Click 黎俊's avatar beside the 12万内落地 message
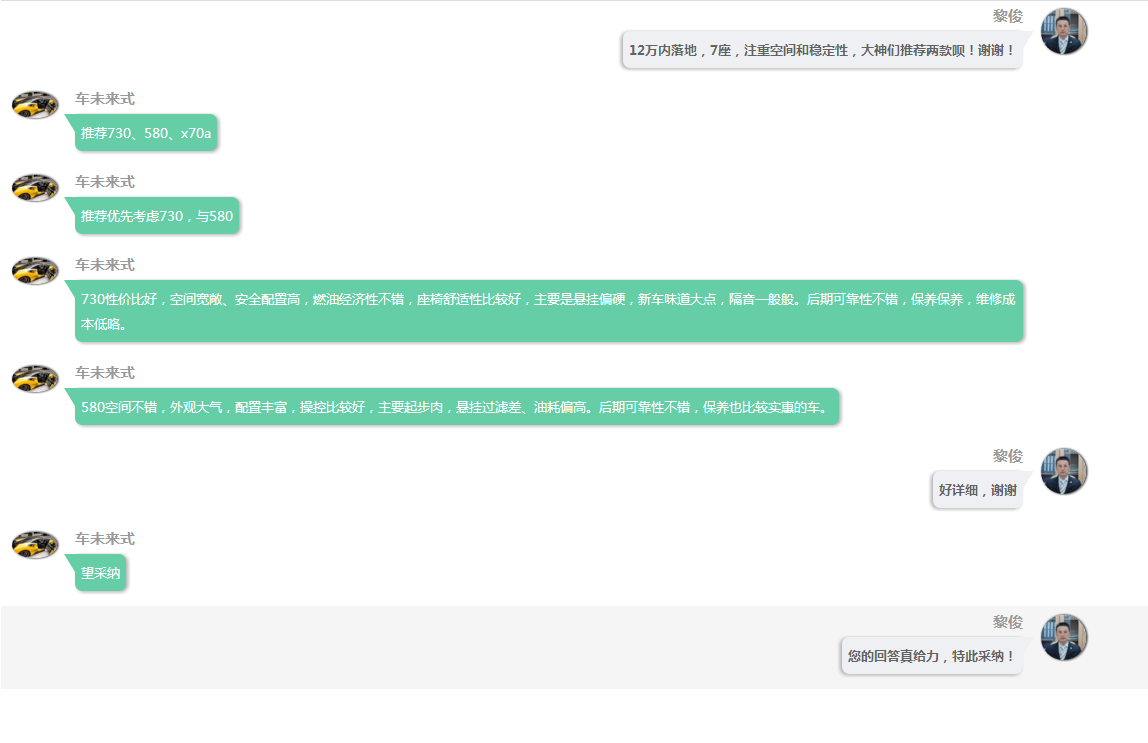The image size is (1148, 743). [1063, 31]
